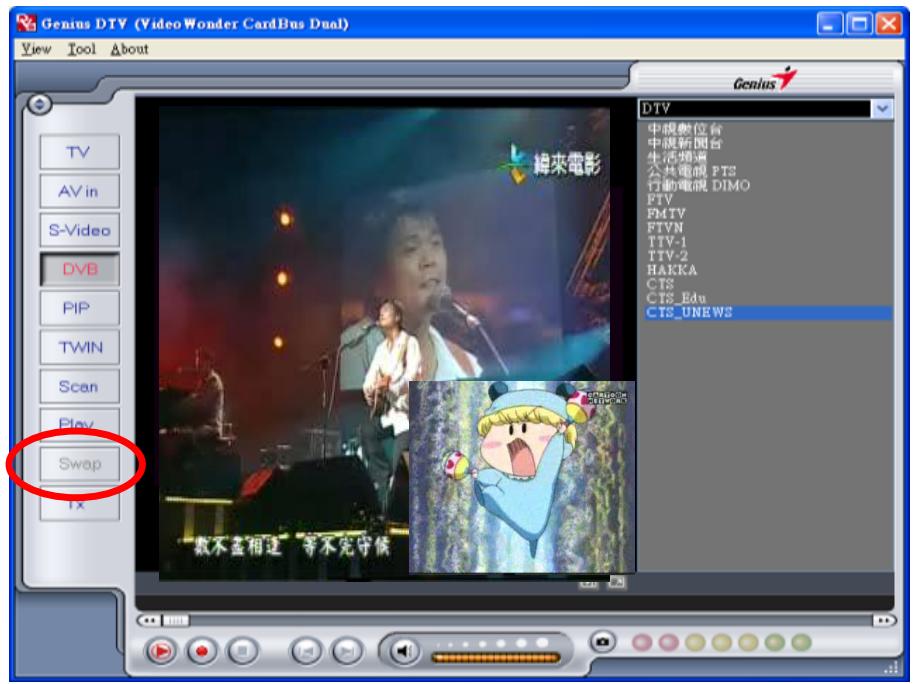Click the Genius DTV title bar icon
This screenshot has height=684, width=918.
(x=26, y=23)
